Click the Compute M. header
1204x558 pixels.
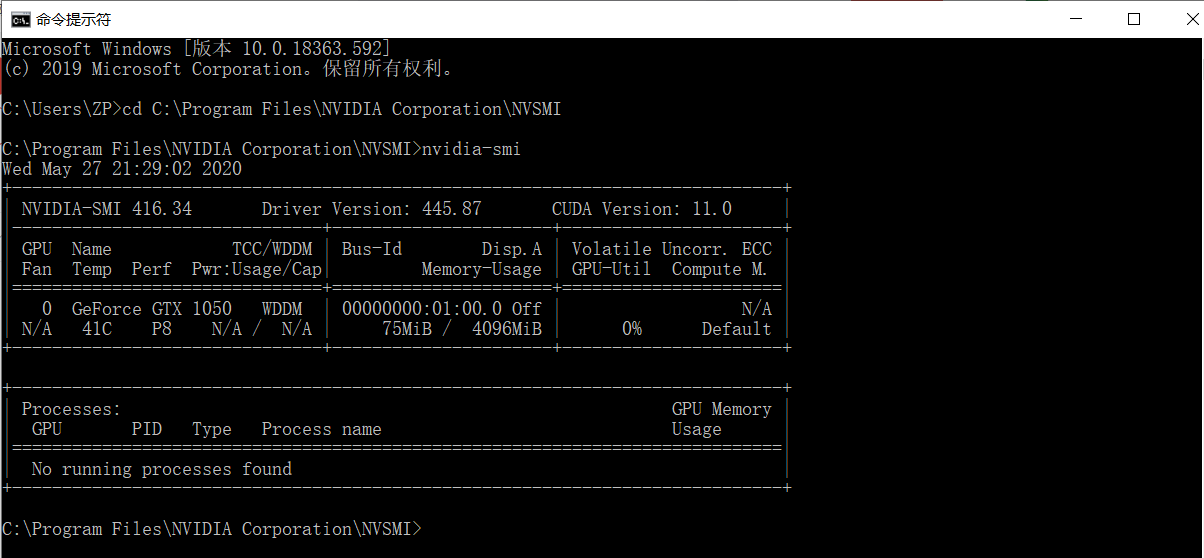pyautogui.click(x=721, y=269)
